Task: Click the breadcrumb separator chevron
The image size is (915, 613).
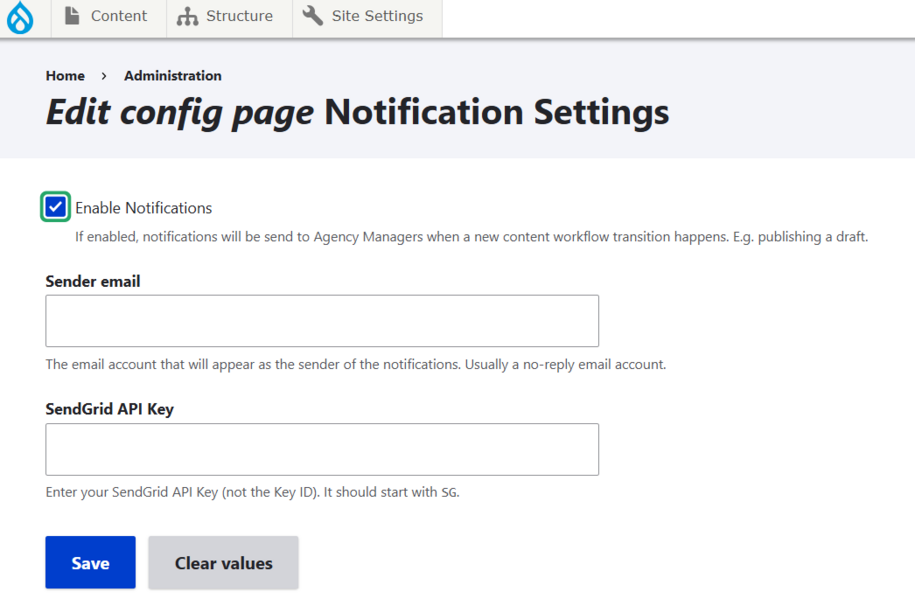Action: click(x=104, y=76)
